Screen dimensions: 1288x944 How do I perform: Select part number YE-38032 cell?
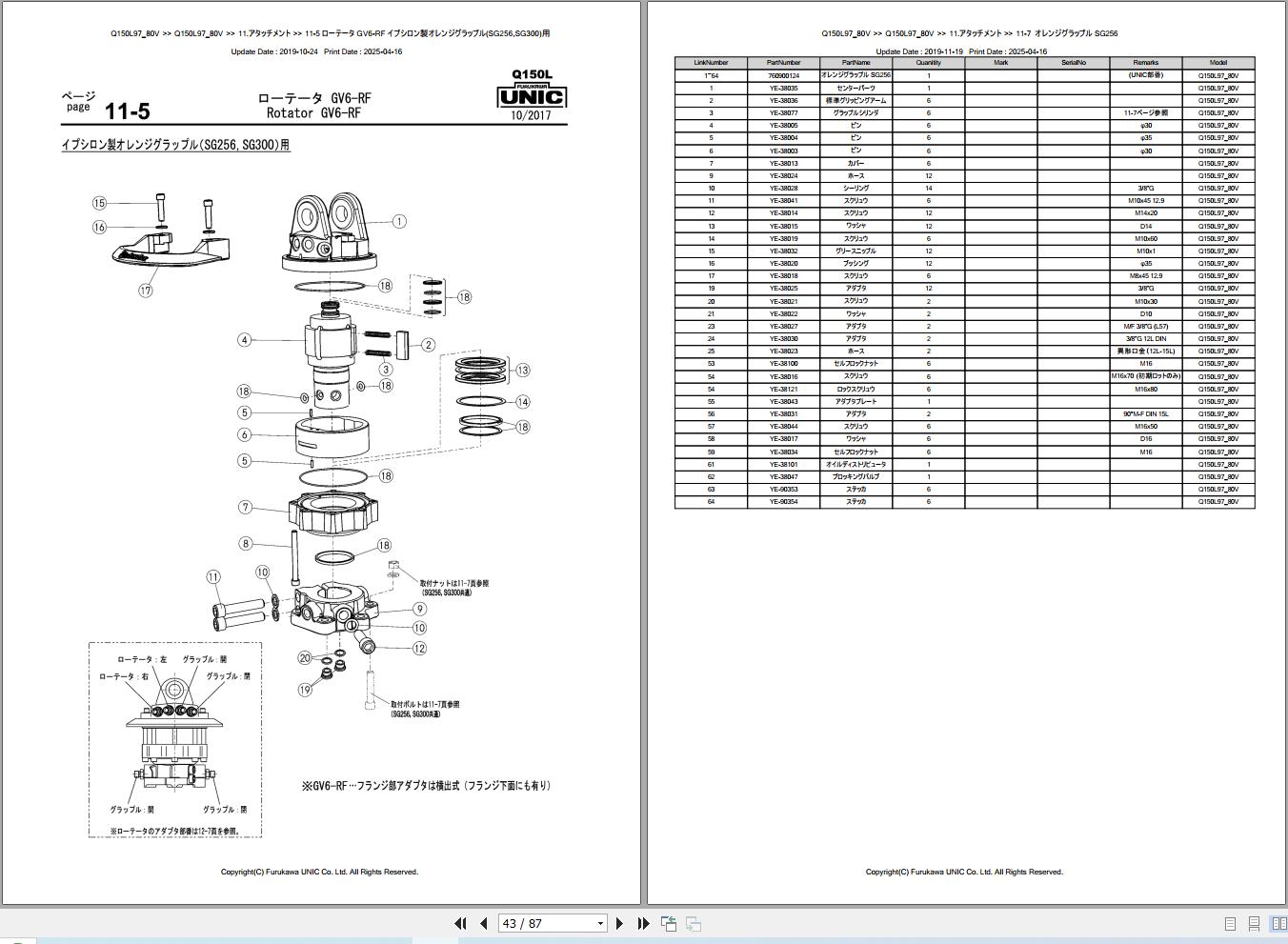pos(783,251)
